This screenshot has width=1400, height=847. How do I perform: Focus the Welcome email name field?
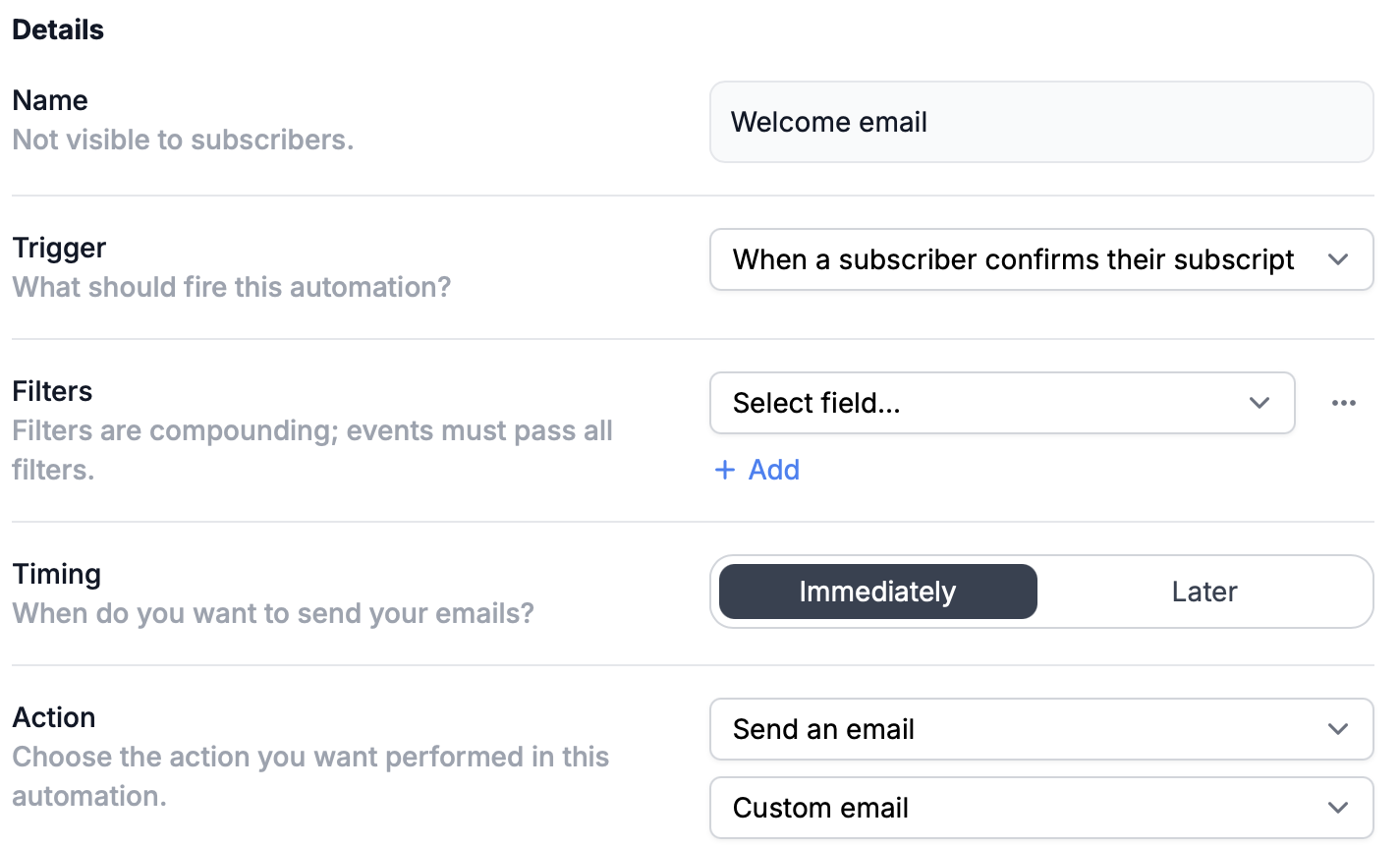click(x=1041, y=122)
